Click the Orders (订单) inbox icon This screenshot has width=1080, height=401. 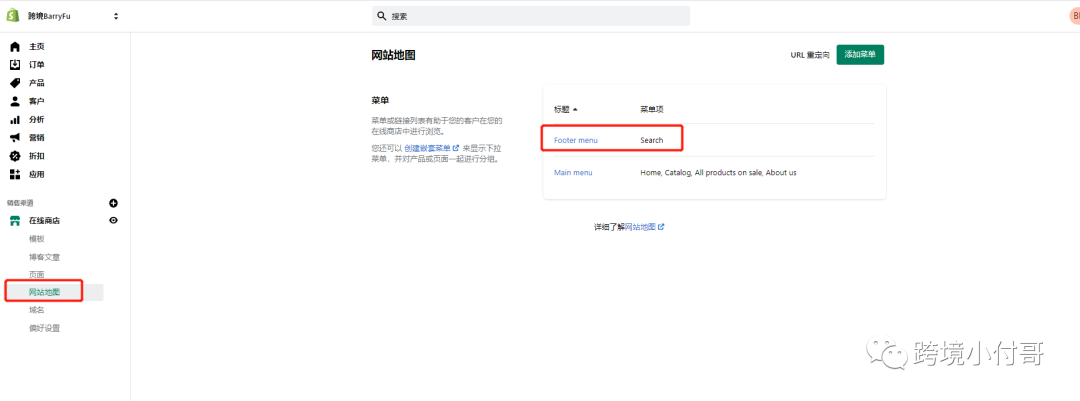pyautogui.click(x=15, y=65)
